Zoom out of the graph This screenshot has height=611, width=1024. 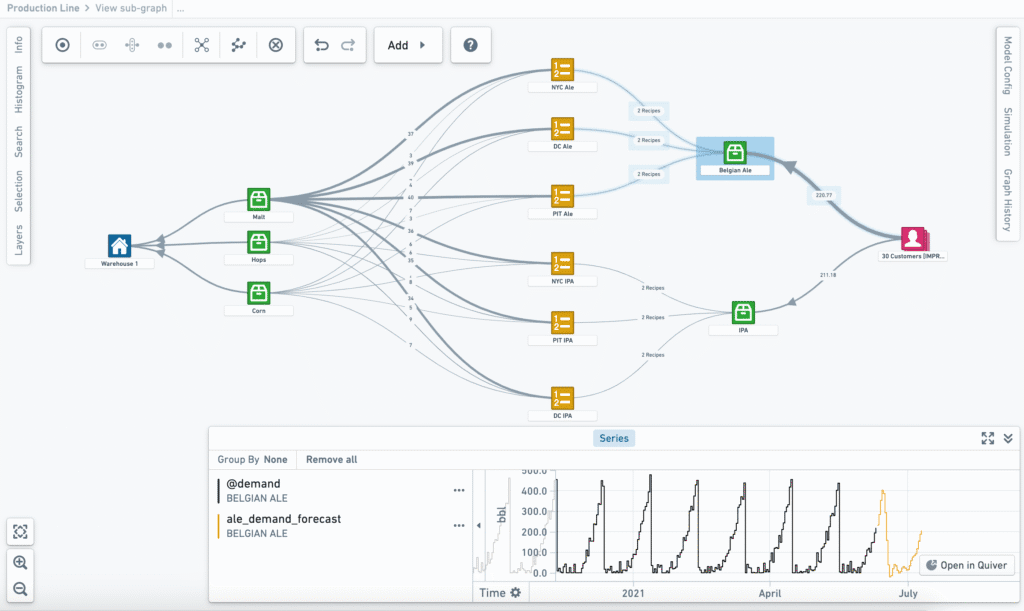pyautogui.click(x=20, y=589)
